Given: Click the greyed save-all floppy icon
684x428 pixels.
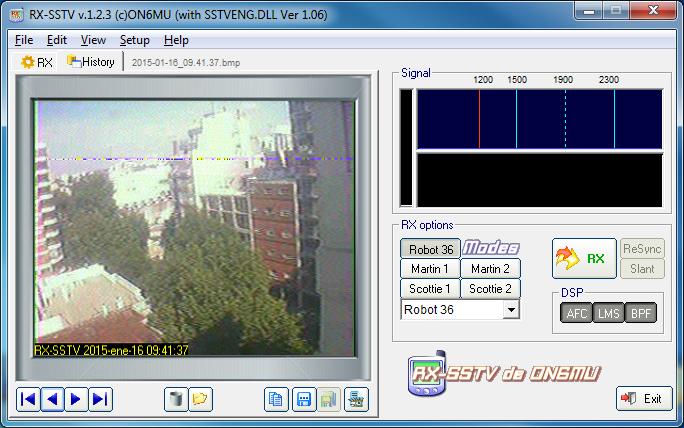Looking at the screenshot, I should point(328,399).
